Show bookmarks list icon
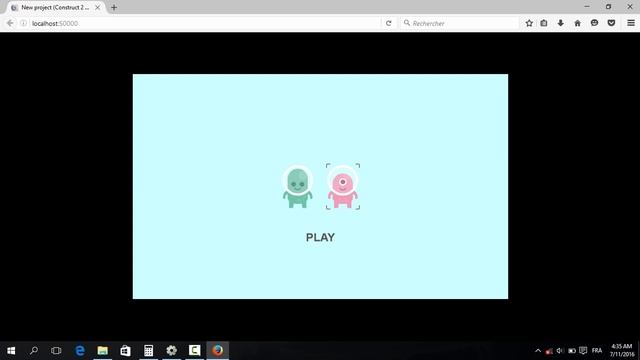This screenshot has width=640, height=360. tap(544, 23)
